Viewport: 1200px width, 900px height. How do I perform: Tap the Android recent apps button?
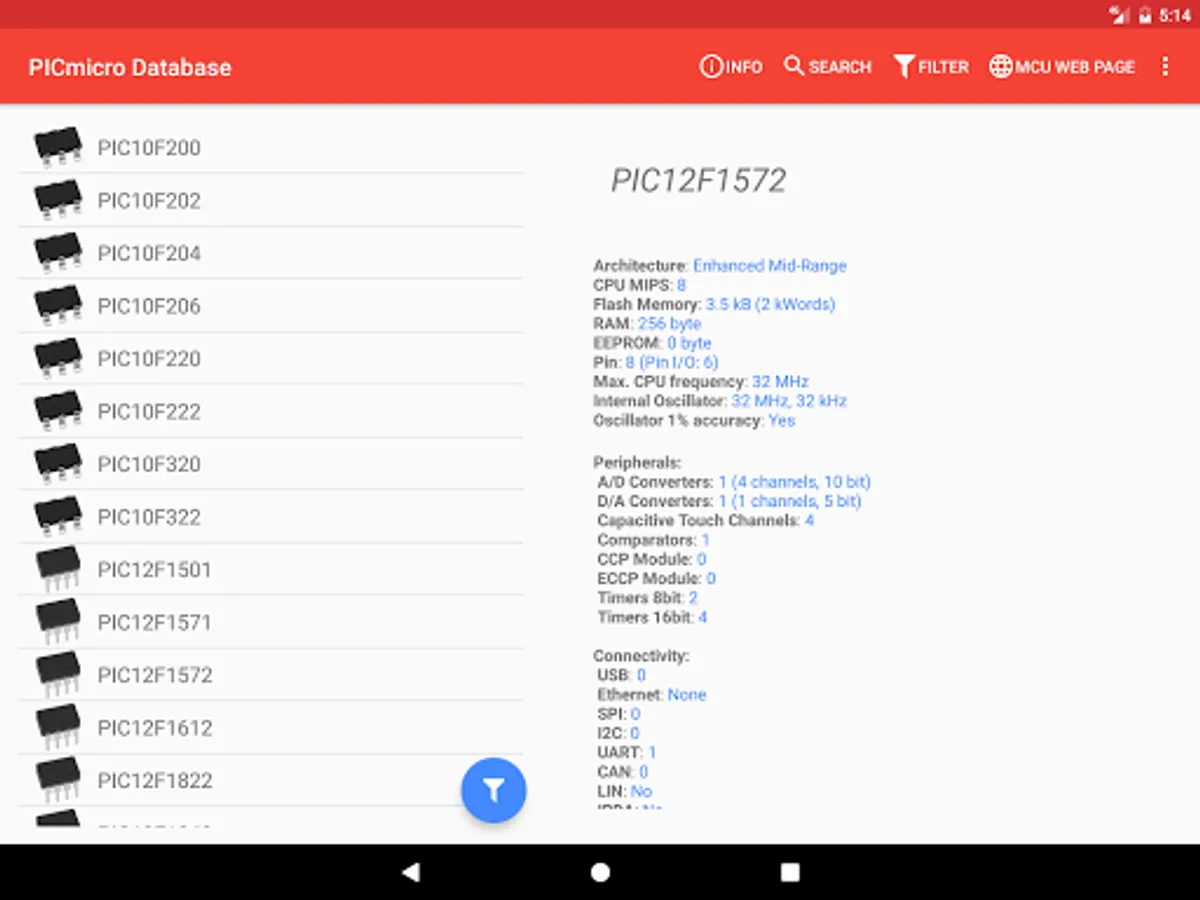[790, 872]
